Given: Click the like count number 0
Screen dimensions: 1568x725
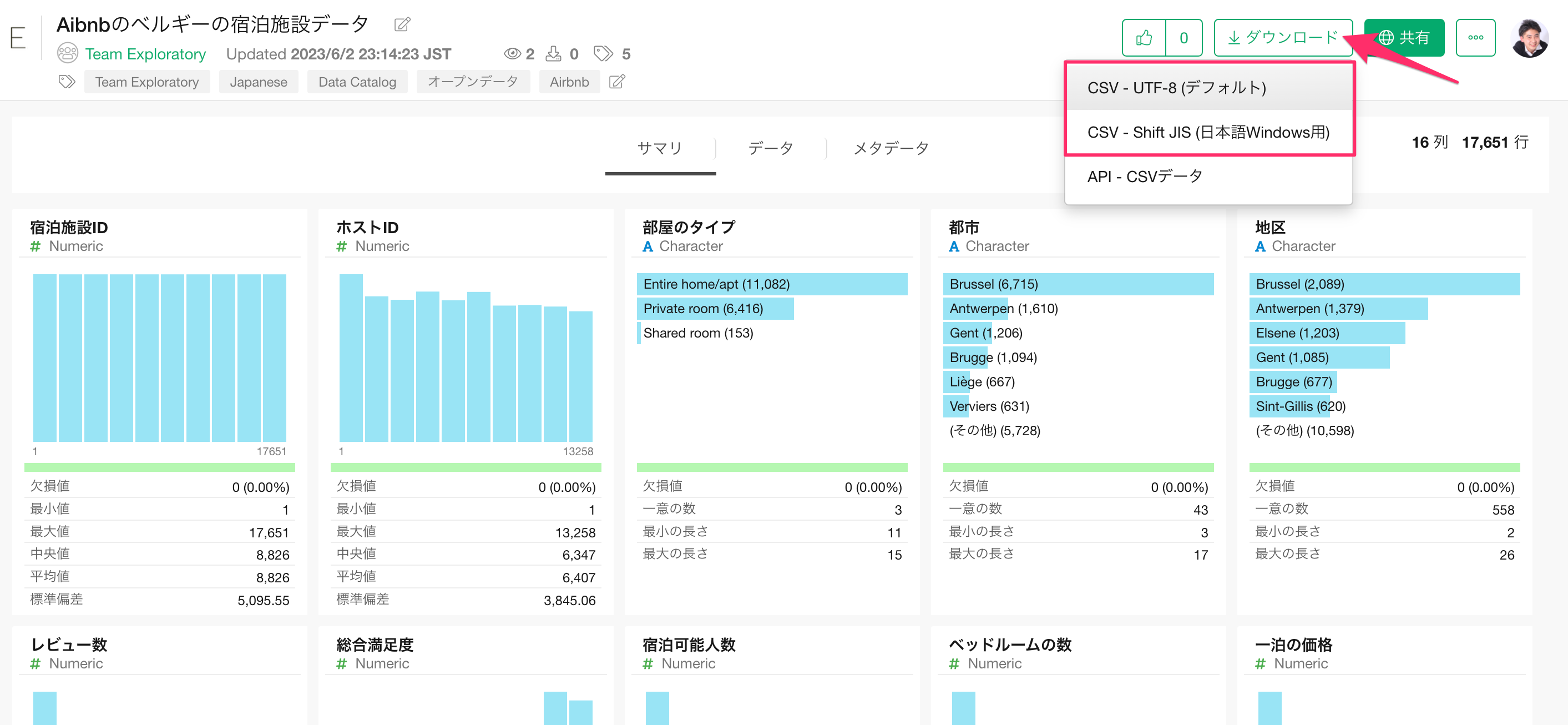Looking at the screenshot, I should pos(1183,38).
